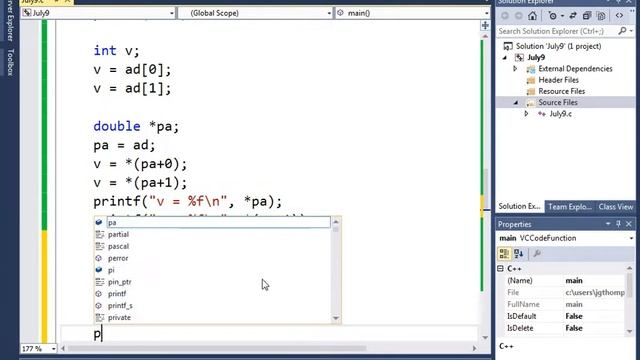This screenshot has height=360, width=640.
Task: Toggle auto-hide pin on Properties panel
Action: [x=618, y=224]
